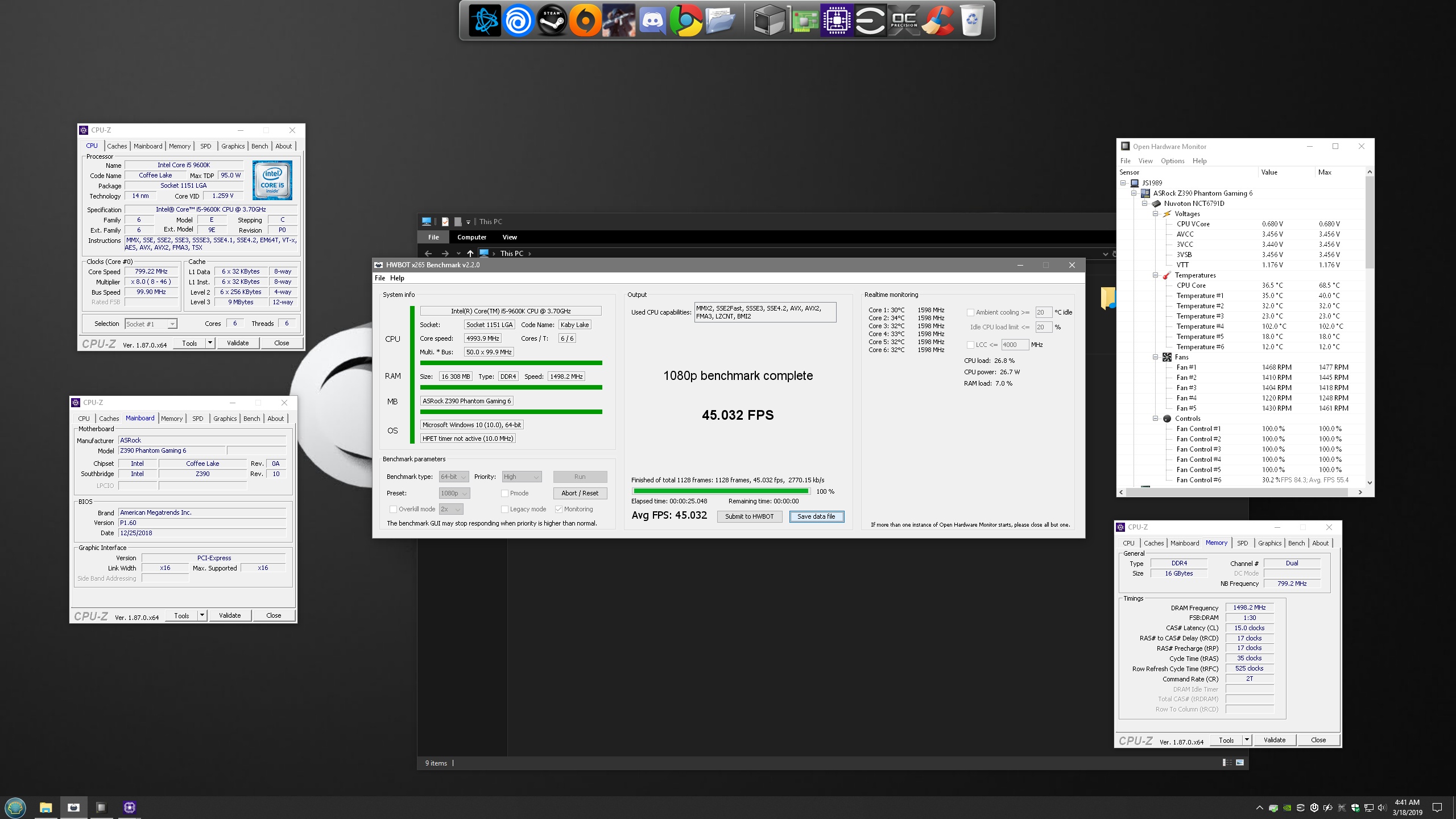The image size is (1456, 819).
Task: Click Tools button in Mainboard CPU-Z window
Action: click(181, 615)
